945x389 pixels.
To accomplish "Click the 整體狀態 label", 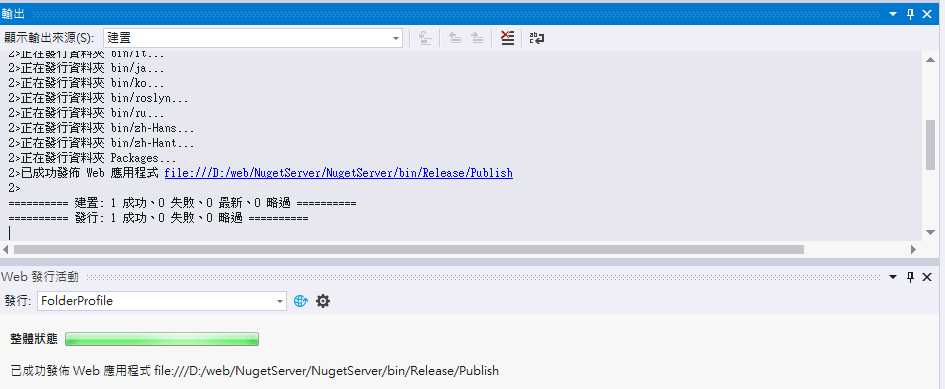I will point(34,339).
